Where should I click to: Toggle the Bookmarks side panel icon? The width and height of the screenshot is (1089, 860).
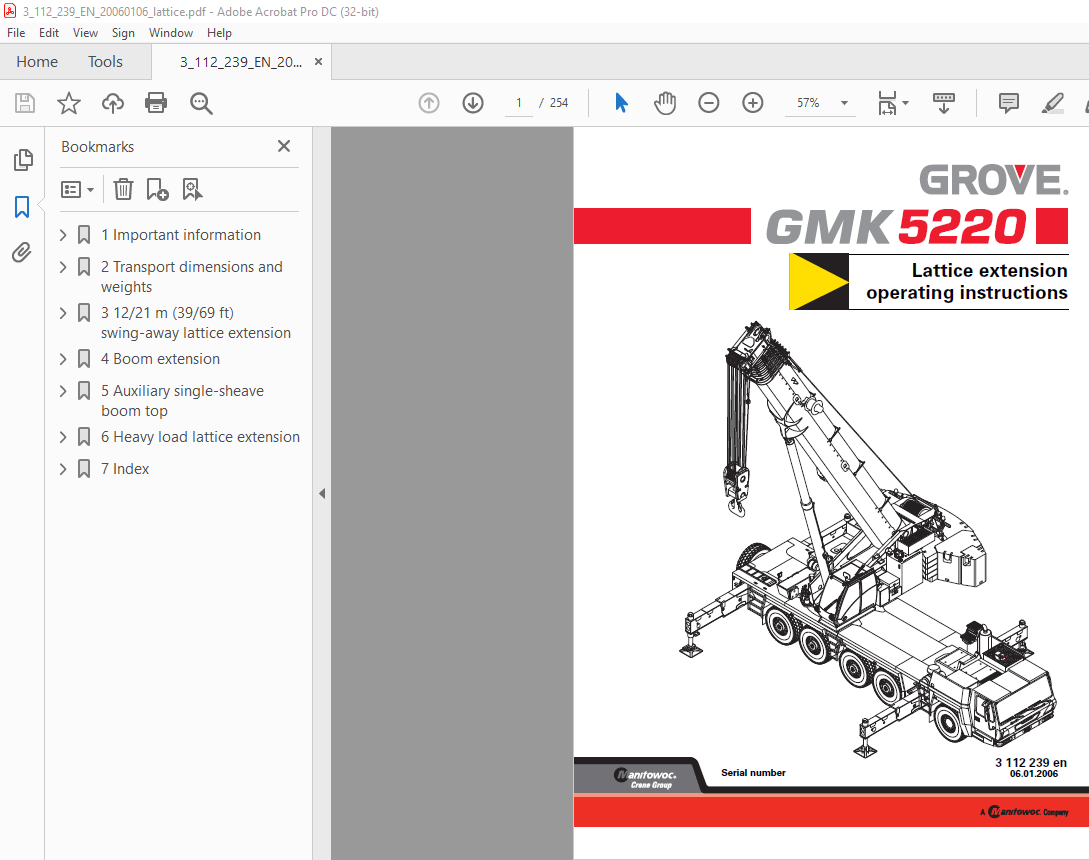coord(22,206)
